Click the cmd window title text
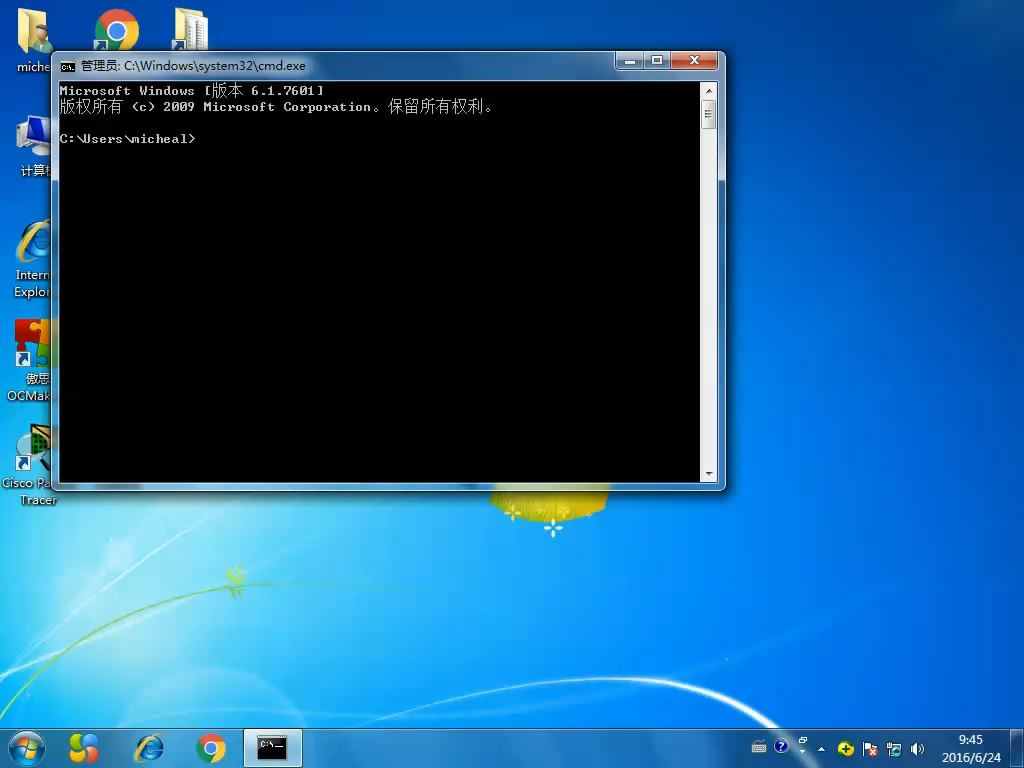The width and height of the screenshot is (1024, 768). 193,65
